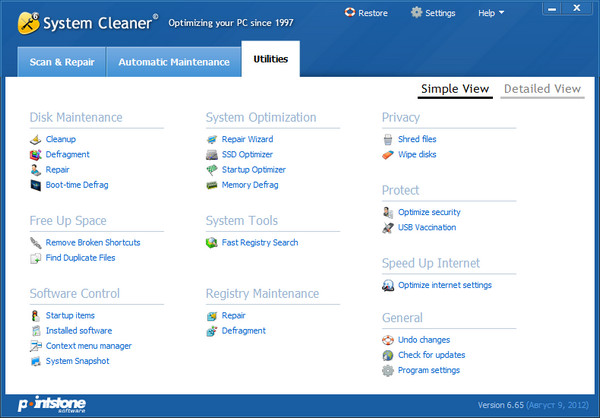The height and width of the screenshot is (418, 600).
Task: Click the USB Vaccination icon
Action: [x=388, y=228]
